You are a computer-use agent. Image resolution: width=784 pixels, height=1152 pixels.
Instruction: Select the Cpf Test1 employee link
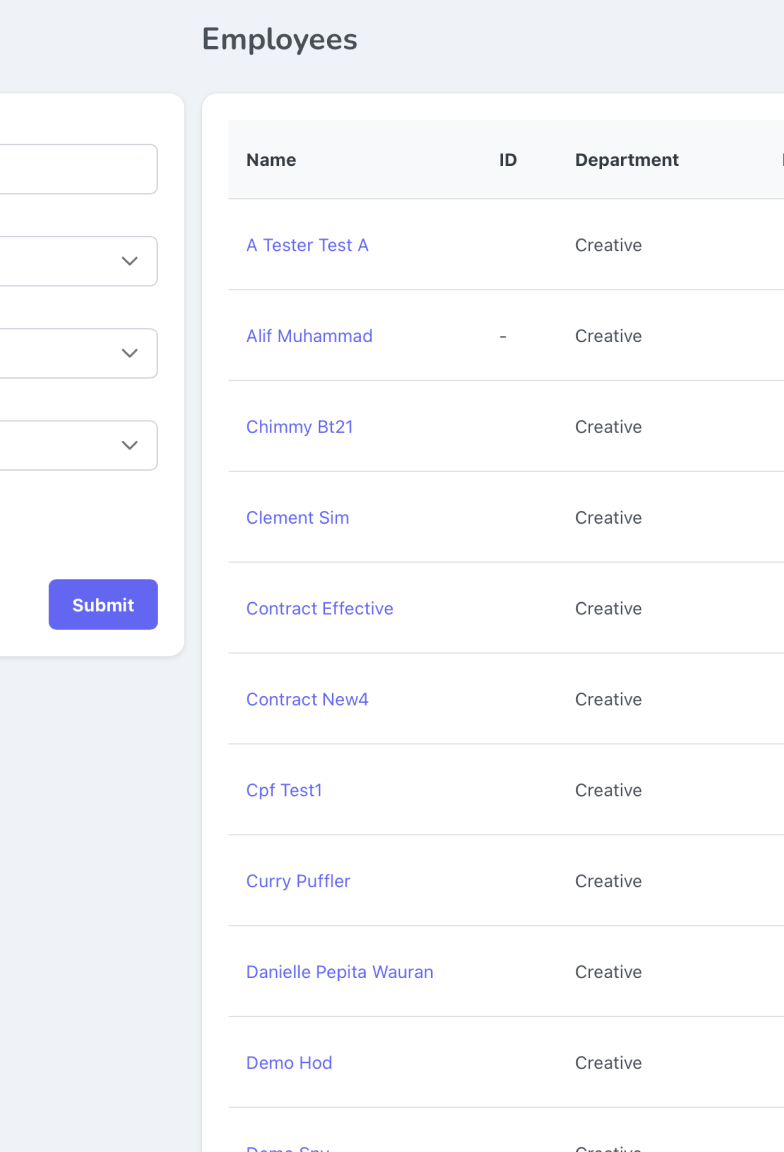(x=284, y=791)
